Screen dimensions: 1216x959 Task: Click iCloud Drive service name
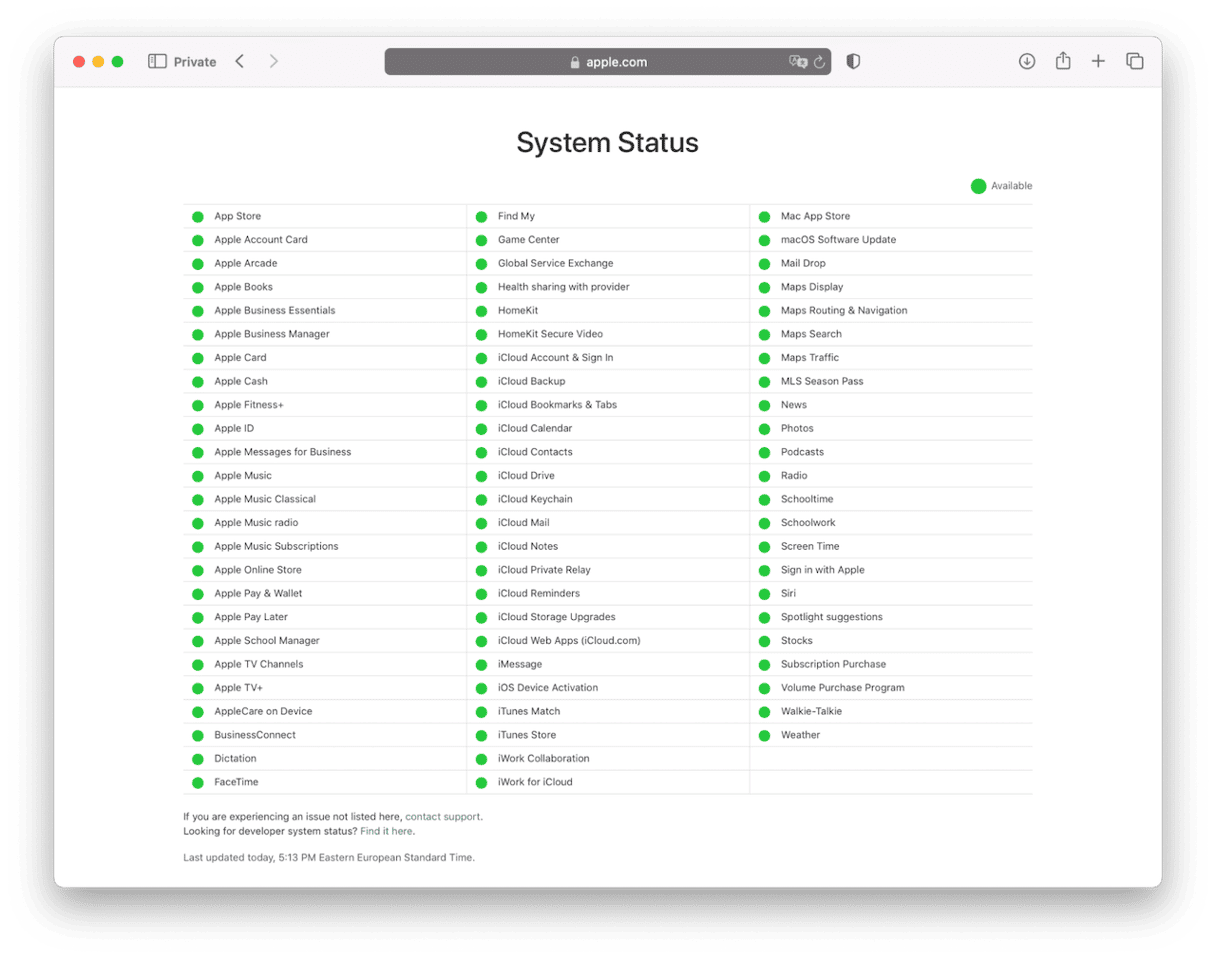tap(526, 475)
